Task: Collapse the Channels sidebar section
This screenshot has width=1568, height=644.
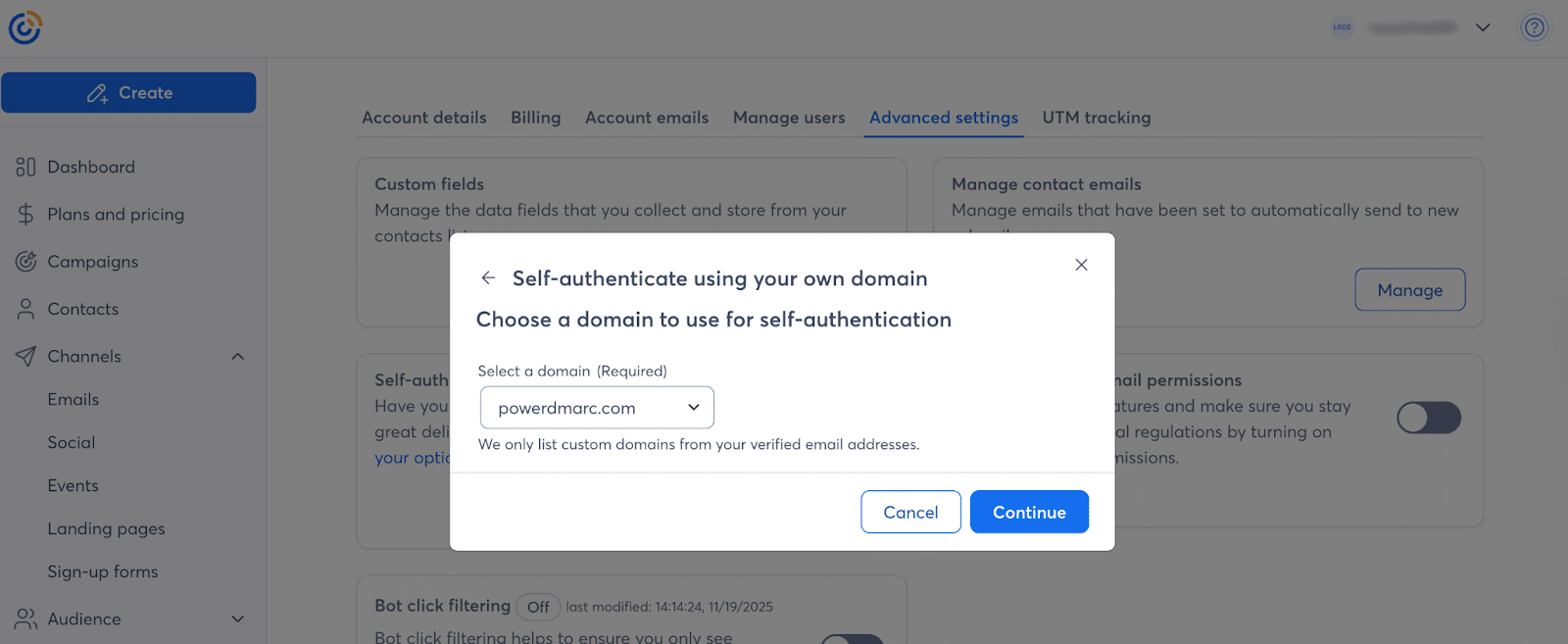Action: click(x=237, y=357)
